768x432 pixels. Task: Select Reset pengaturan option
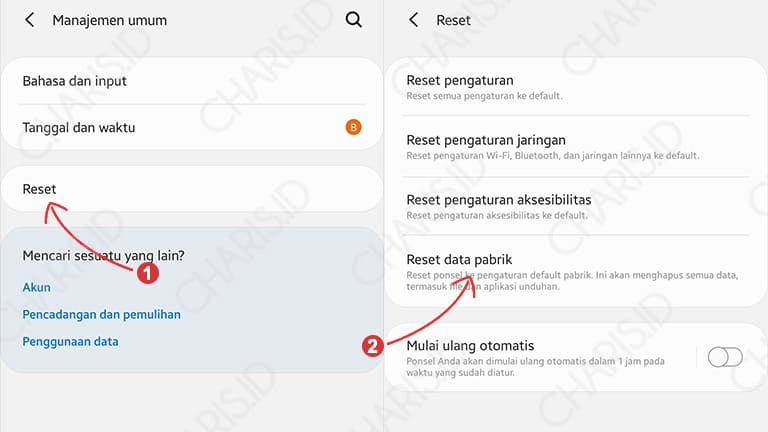point(576,87)
